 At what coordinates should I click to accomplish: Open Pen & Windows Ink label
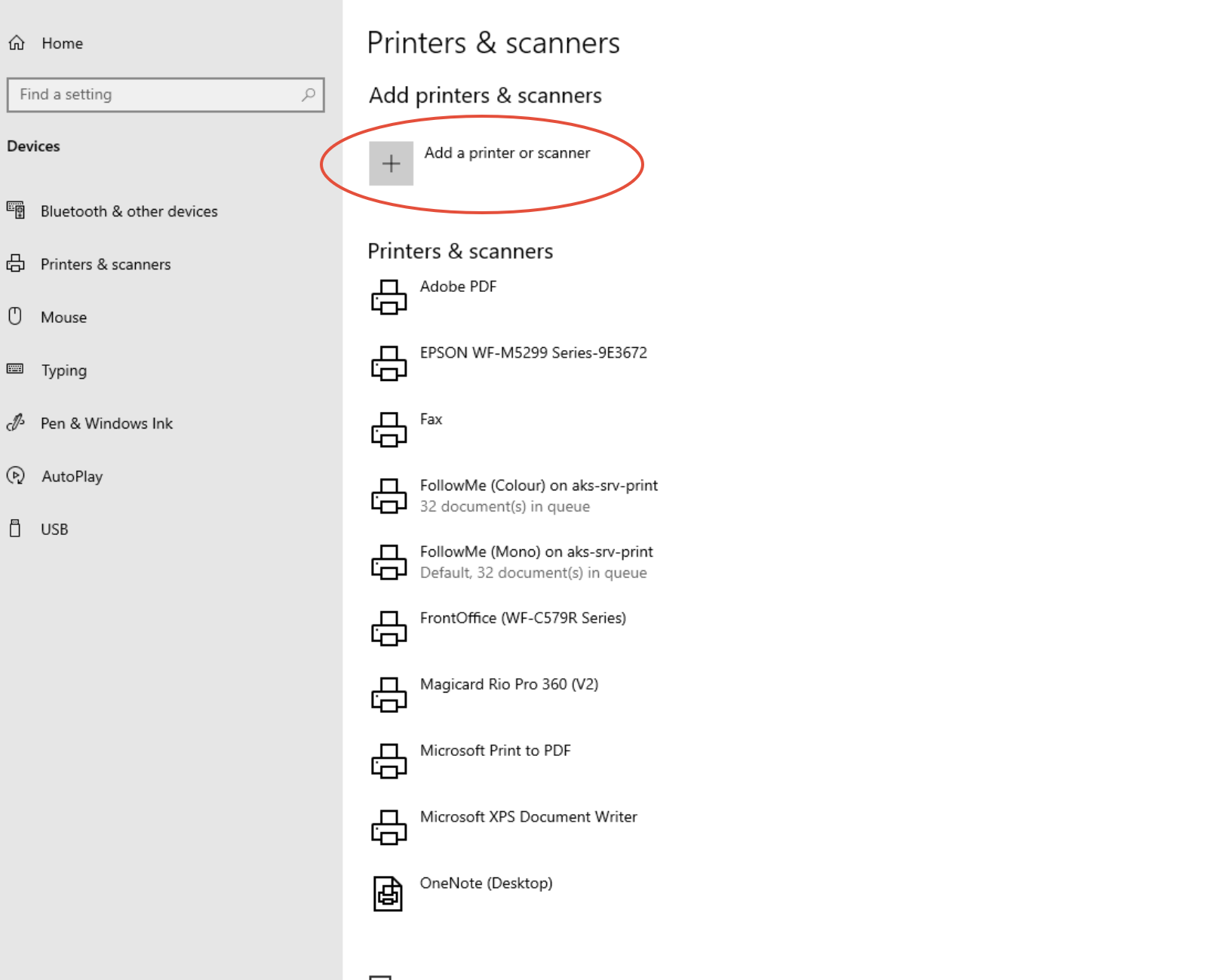pyautogui.click(x=106, y=424)
